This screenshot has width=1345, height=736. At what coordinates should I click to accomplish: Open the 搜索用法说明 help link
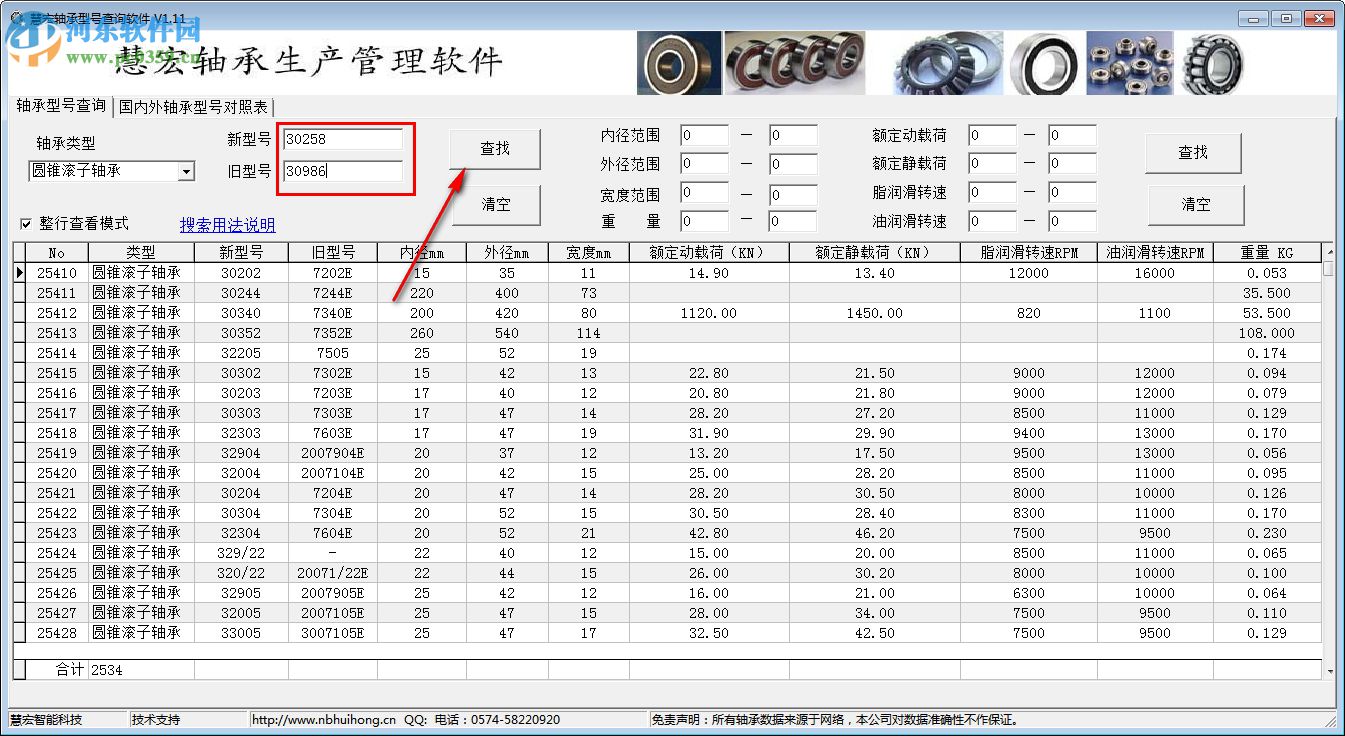tap(227, 225)
